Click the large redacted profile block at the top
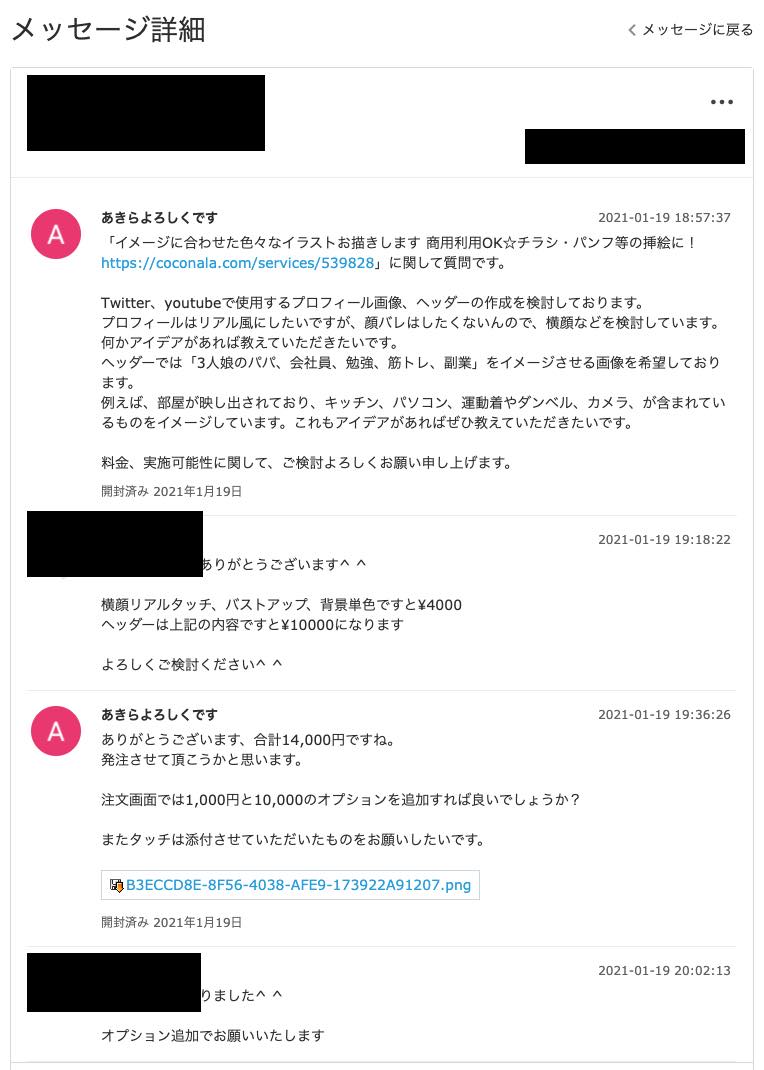The height and width of the screenshot is (1070, 764). pyautogui.click(x=146, y=113)
